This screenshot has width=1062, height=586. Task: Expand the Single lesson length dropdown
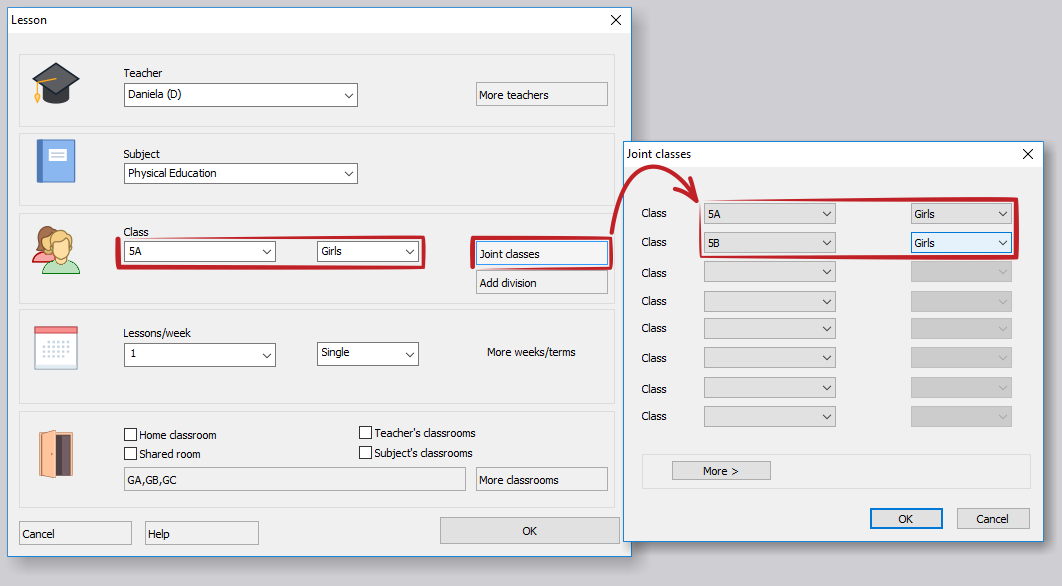point(367,353)
